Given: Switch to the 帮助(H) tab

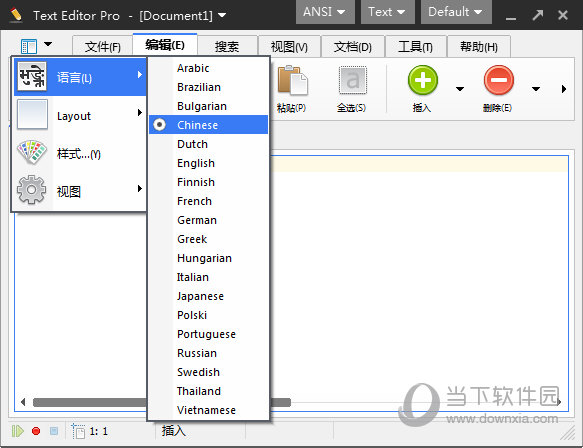Looking at the screenshot, I should click(x=479, y=47).
